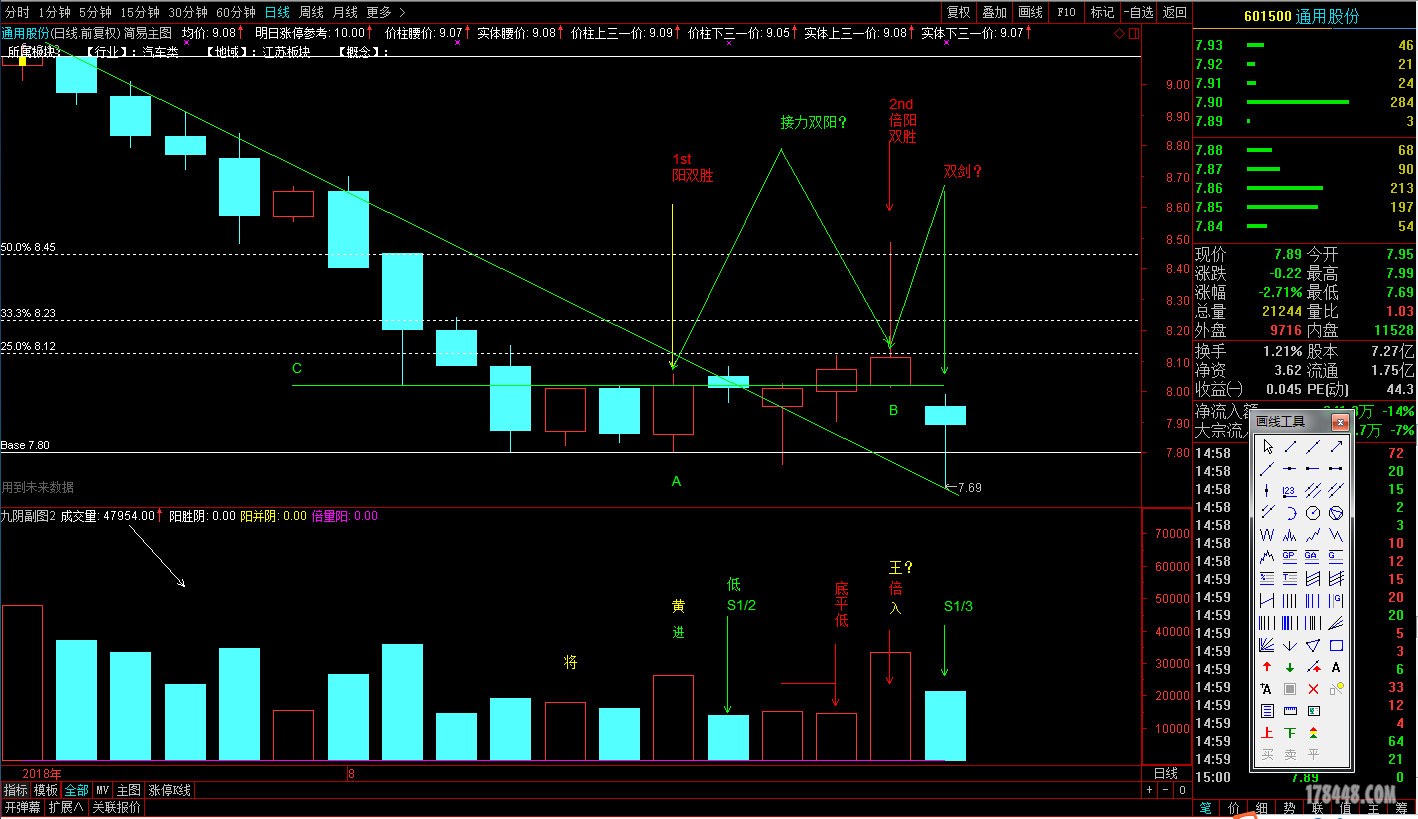The height and width of the screenshot is (819, 1418).
Task: Toggle 复权 price adjustment
Action: tap(958, 12)
